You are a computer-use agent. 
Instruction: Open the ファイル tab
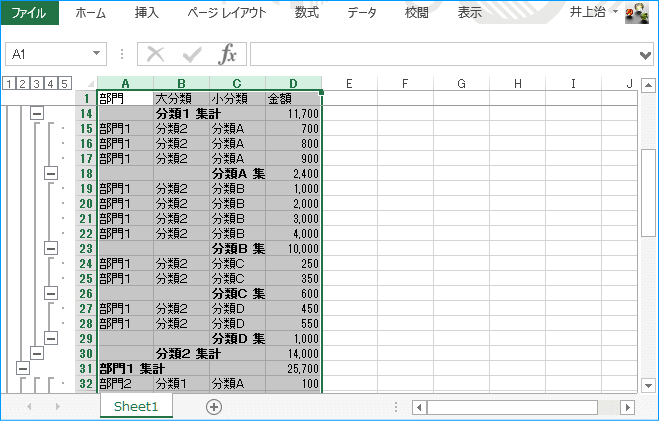[29, 13]
